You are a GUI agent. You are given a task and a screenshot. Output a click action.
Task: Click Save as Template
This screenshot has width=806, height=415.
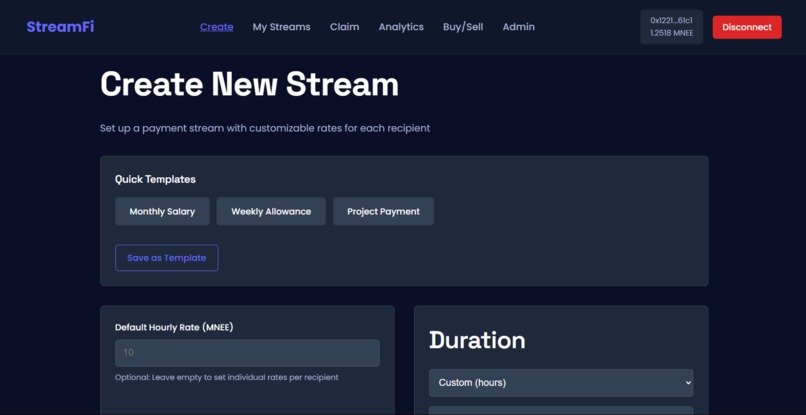[x=167, y=258]
